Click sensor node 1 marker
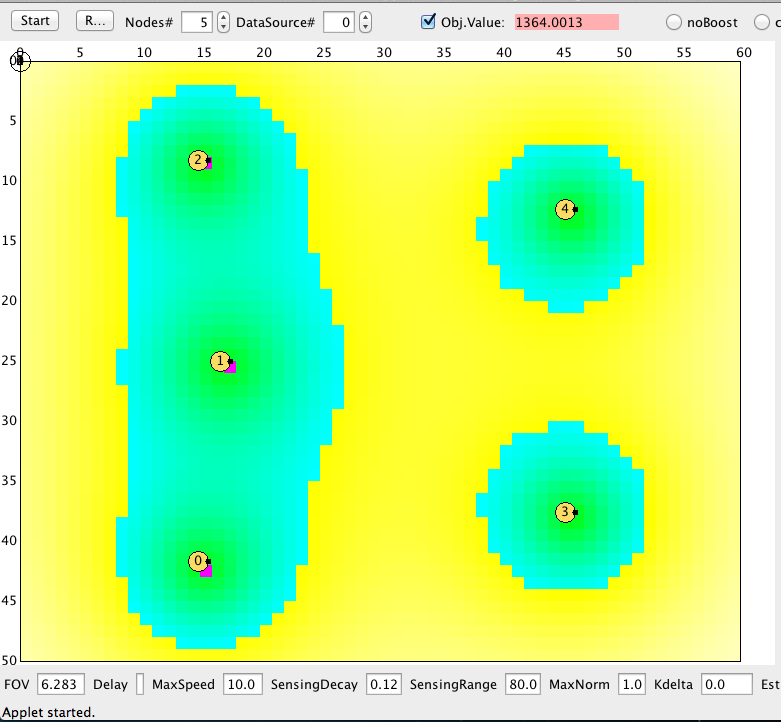The image size is (781, 722). coord(221,361)
